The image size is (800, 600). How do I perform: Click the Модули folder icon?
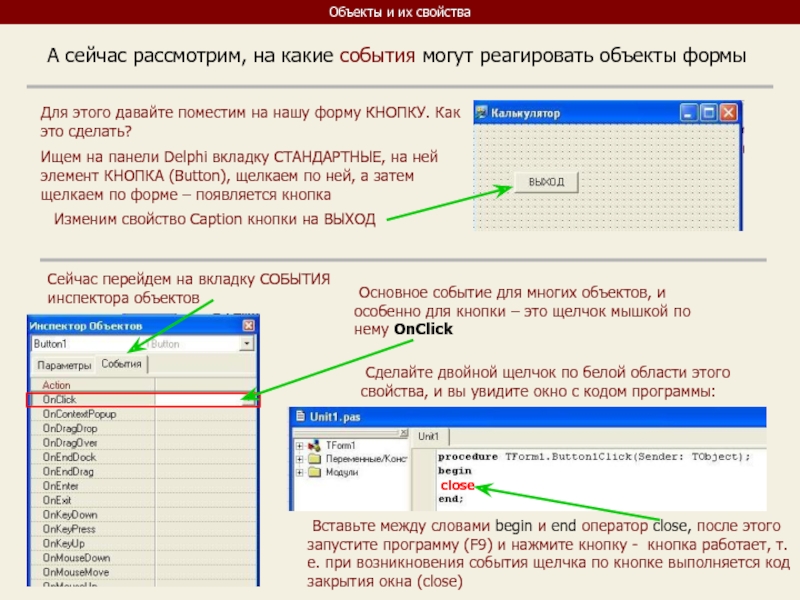tap(314, 472)
